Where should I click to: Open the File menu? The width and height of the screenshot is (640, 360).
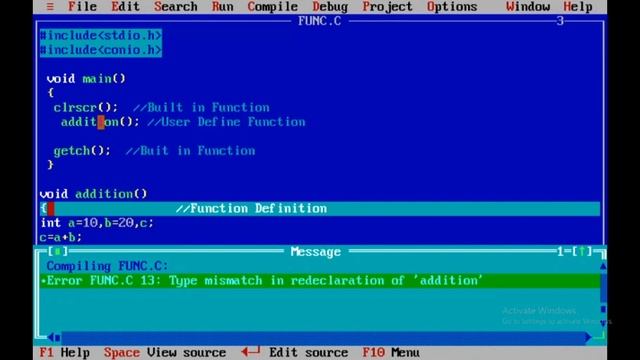82,7
